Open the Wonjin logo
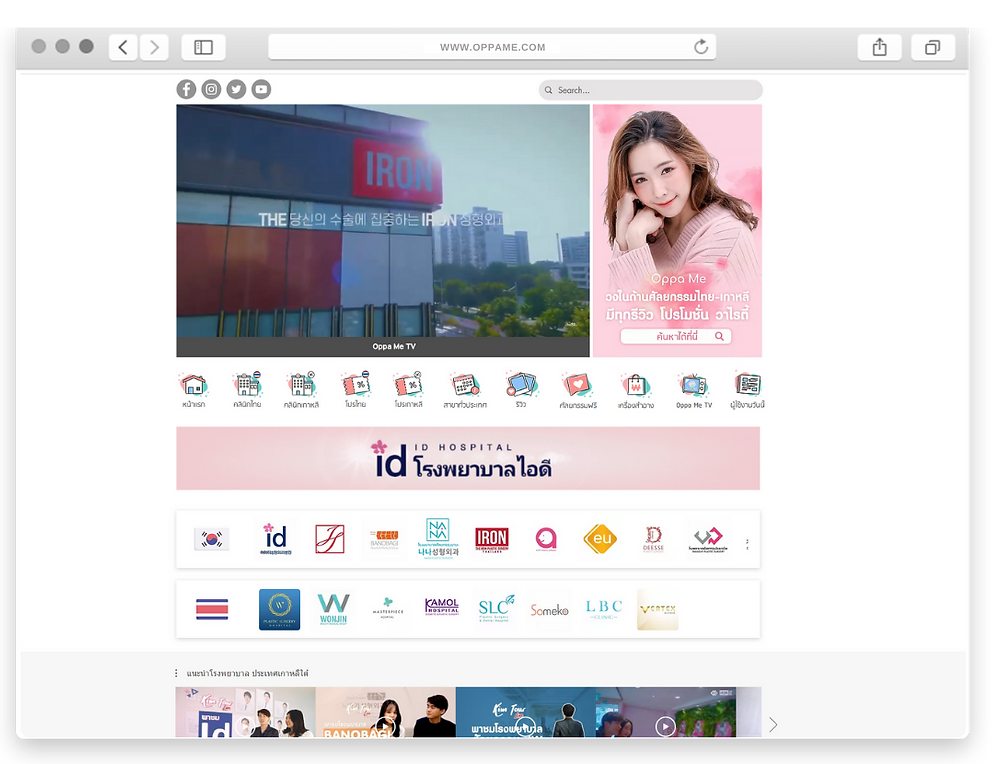Image resolution: width=1000 pixels, height=764 pixels. pos(334,610)
